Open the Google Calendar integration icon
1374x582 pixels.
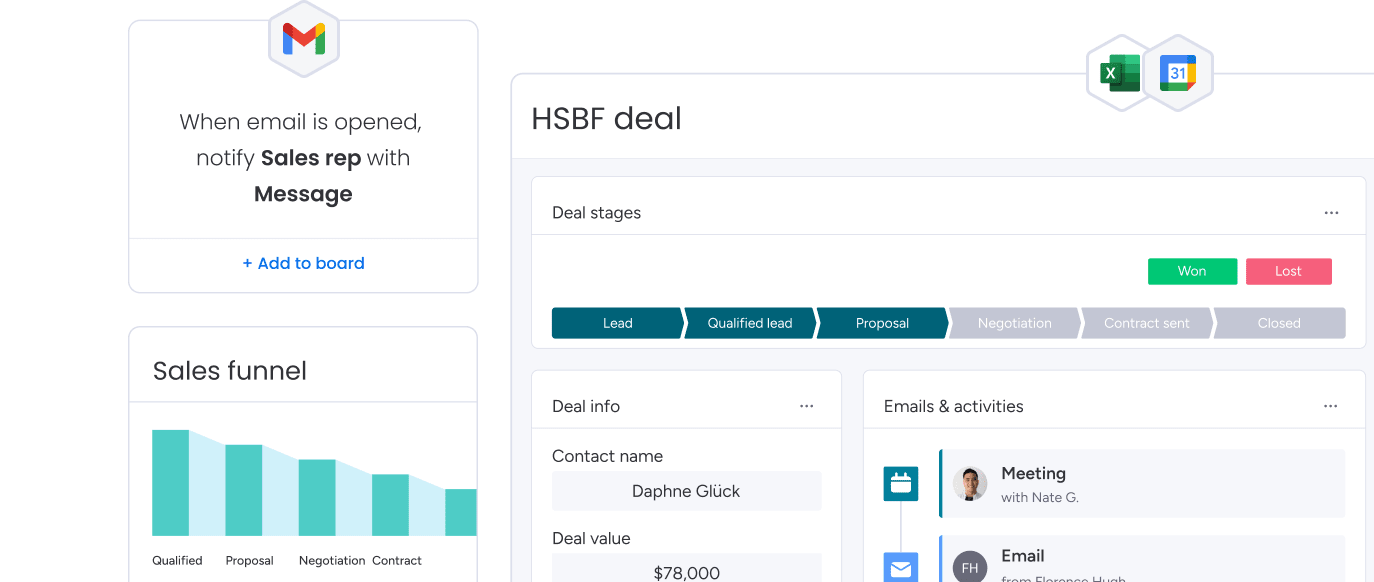tap(1178, 74)
